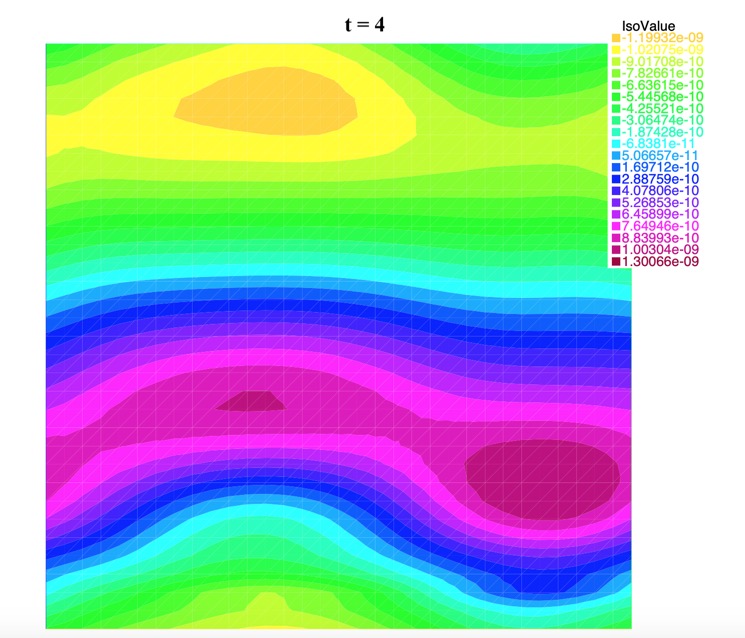Click the plot title "t = 4"
The image size is (745, 638).
click(364, 24)
